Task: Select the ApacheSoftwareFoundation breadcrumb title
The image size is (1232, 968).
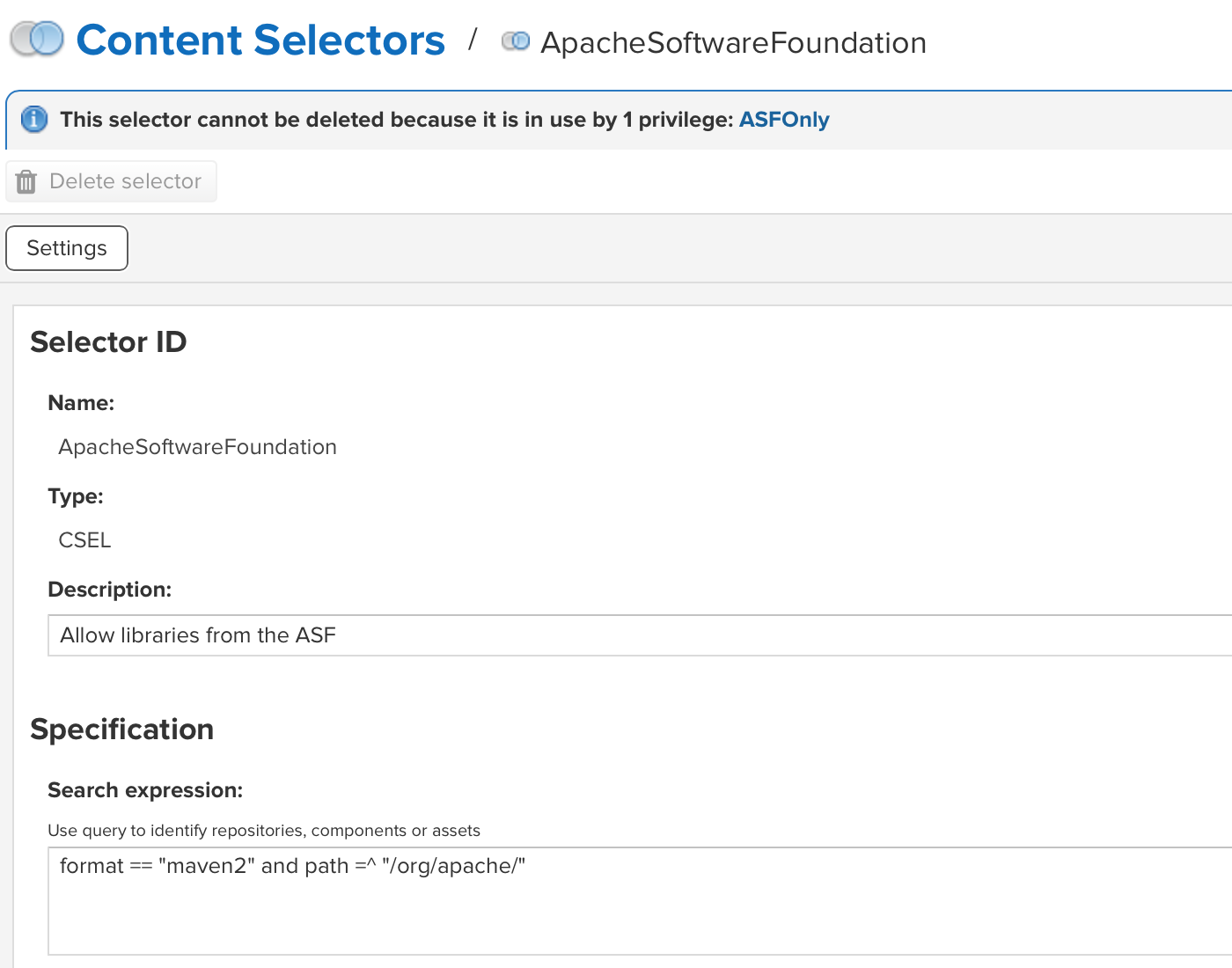Action: coord(733,43)
